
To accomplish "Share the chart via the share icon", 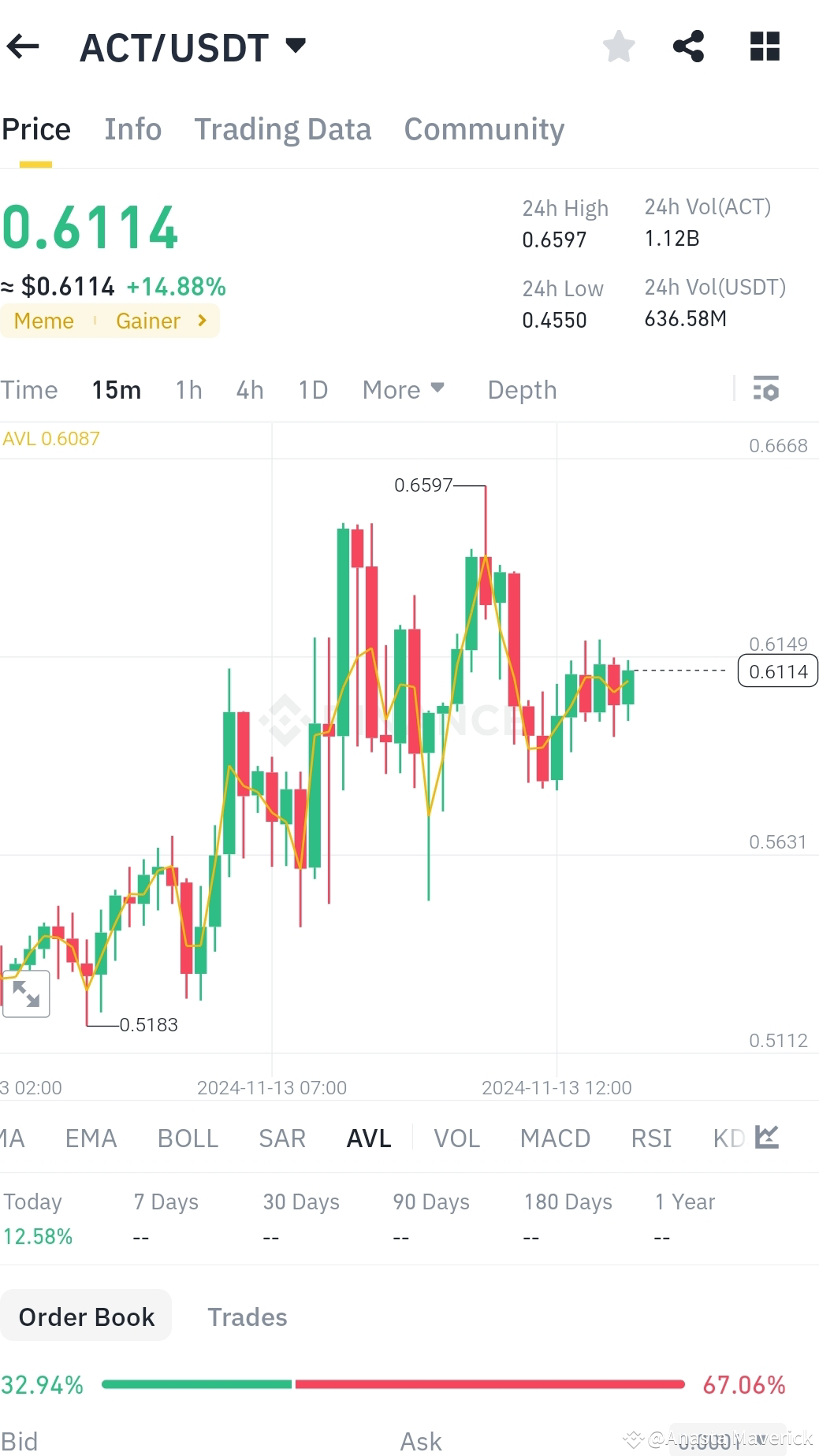I will coord(688,46).
